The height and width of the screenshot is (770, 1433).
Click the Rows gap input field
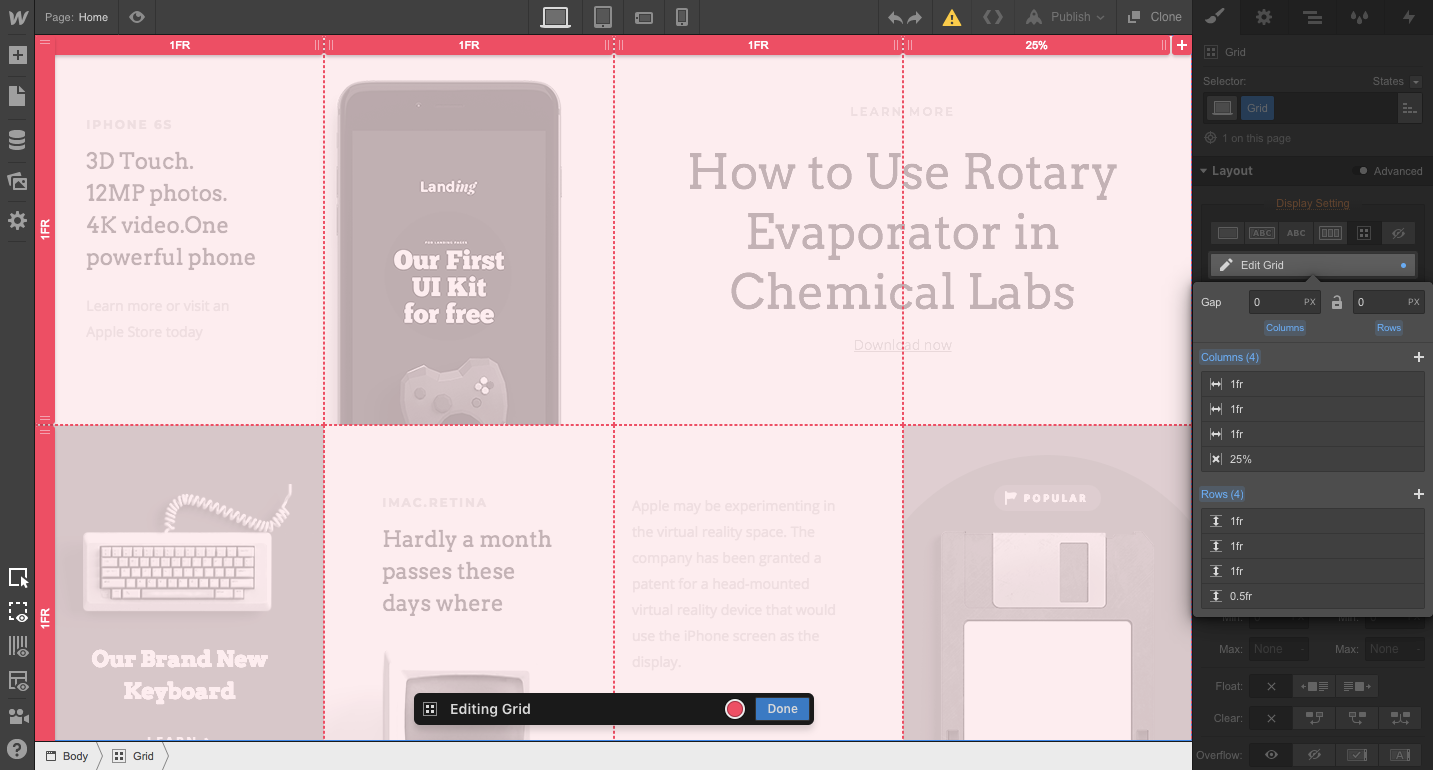pyautogui.click(x=1388, y=302)
